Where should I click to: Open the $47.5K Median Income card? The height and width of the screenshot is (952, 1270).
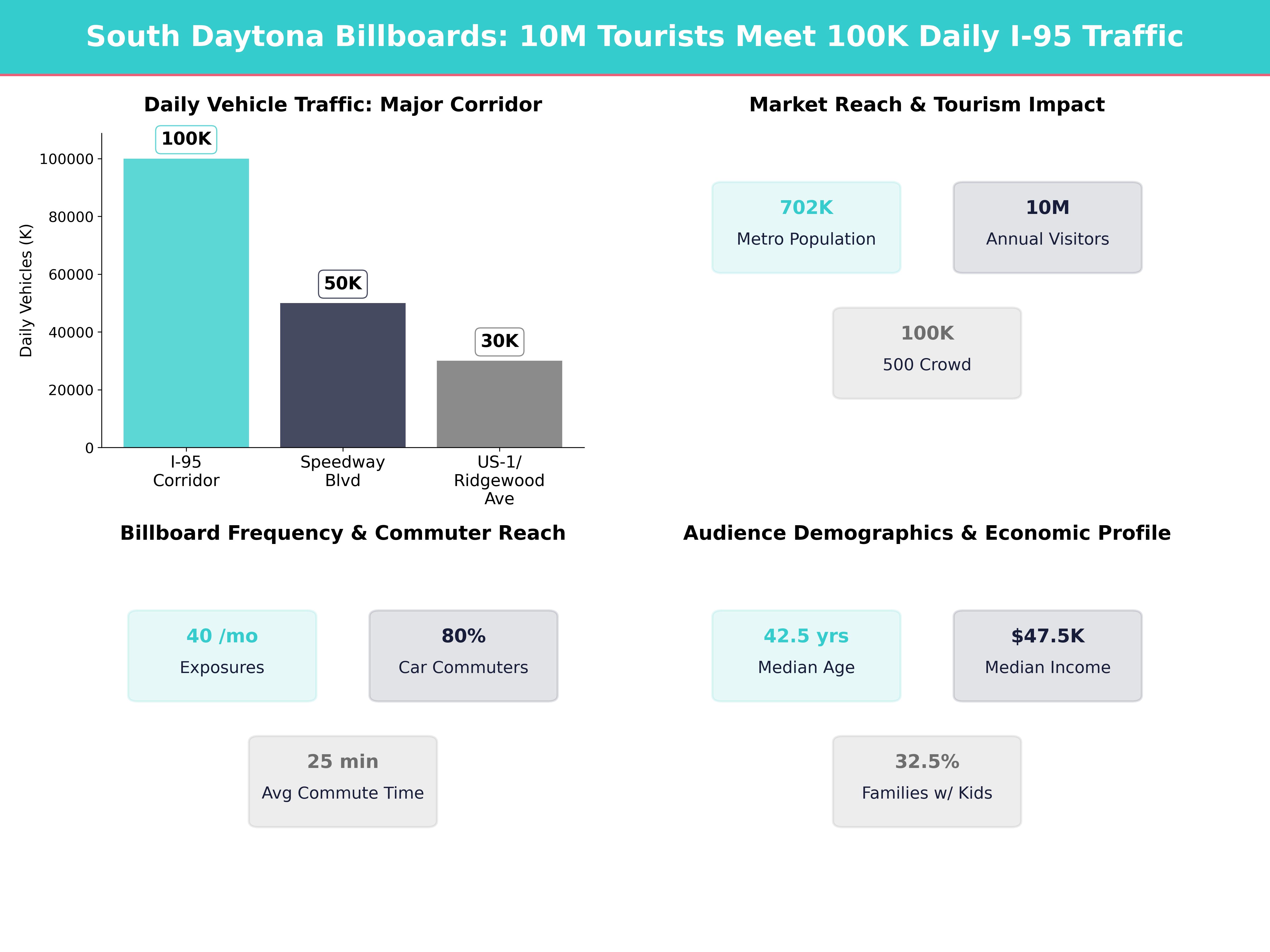[1047, 654]
